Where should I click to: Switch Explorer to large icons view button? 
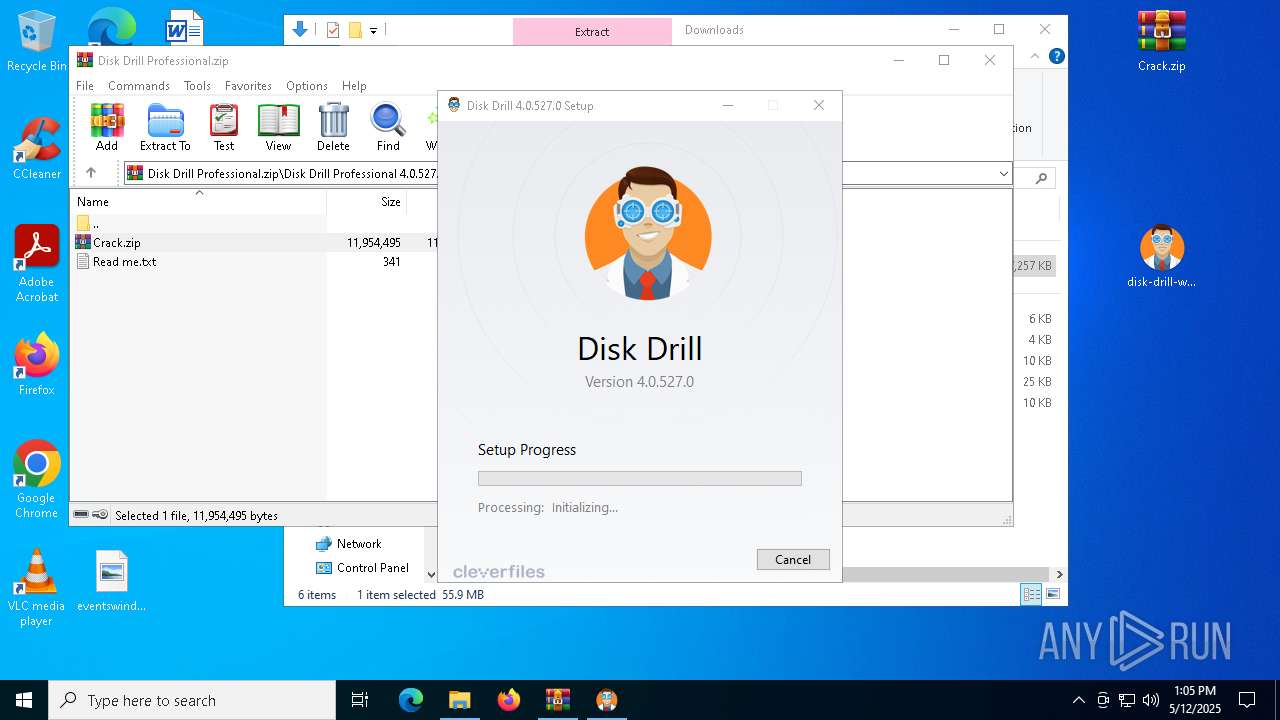click(1053, 594)
